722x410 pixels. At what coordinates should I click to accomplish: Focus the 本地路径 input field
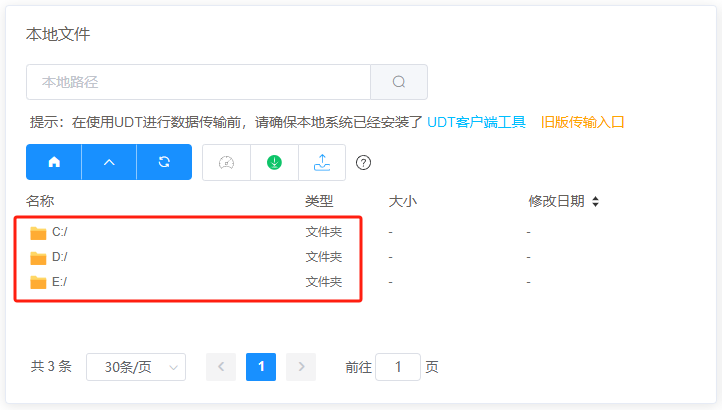(198, 82)
